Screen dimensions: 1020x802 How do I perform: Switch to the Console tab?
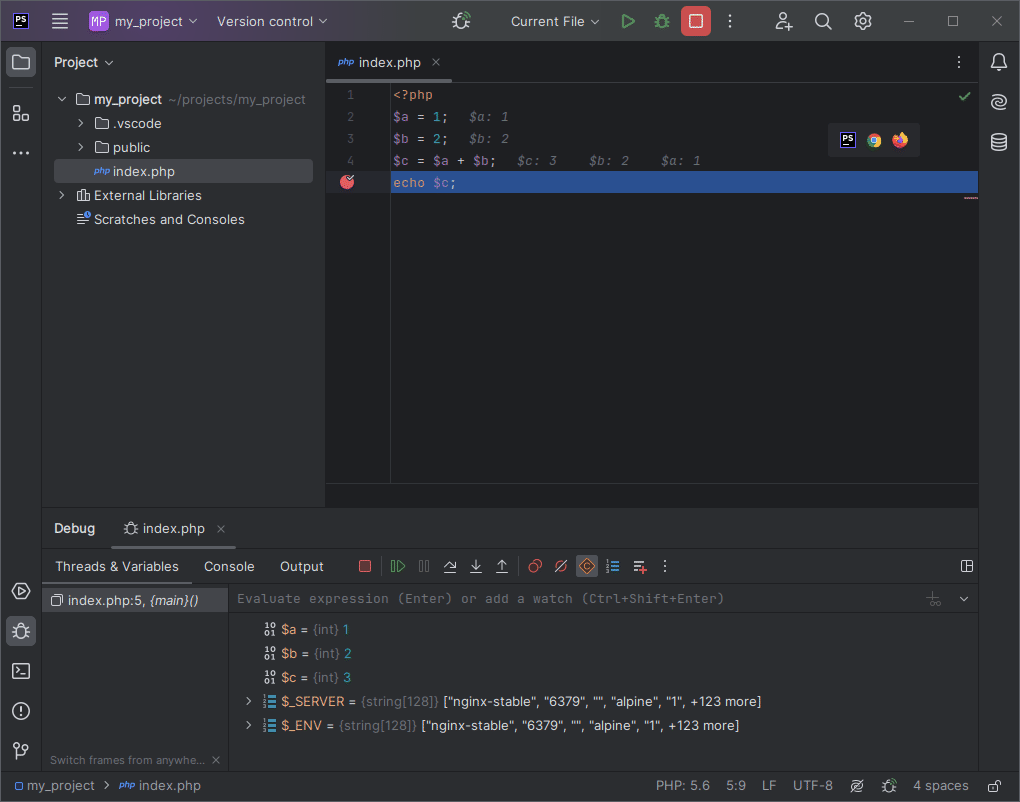pyautogui.click(x=229, y=566)
